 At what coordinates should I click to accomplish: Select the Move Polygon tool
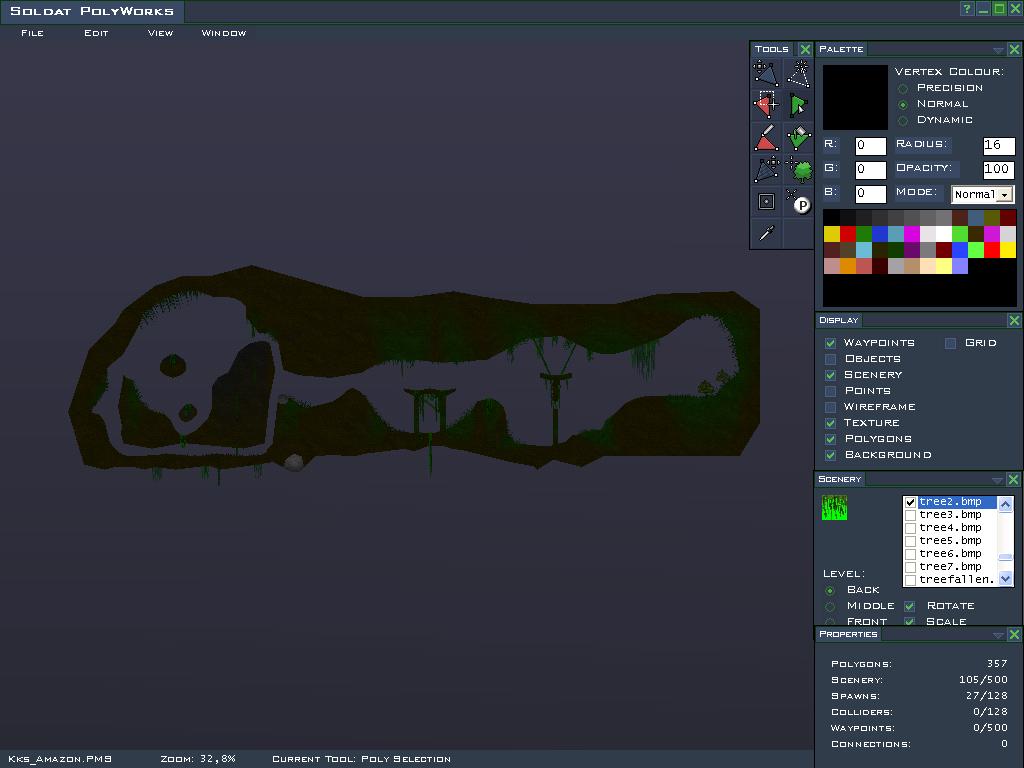pyautogui.click(x=766, y=74)
